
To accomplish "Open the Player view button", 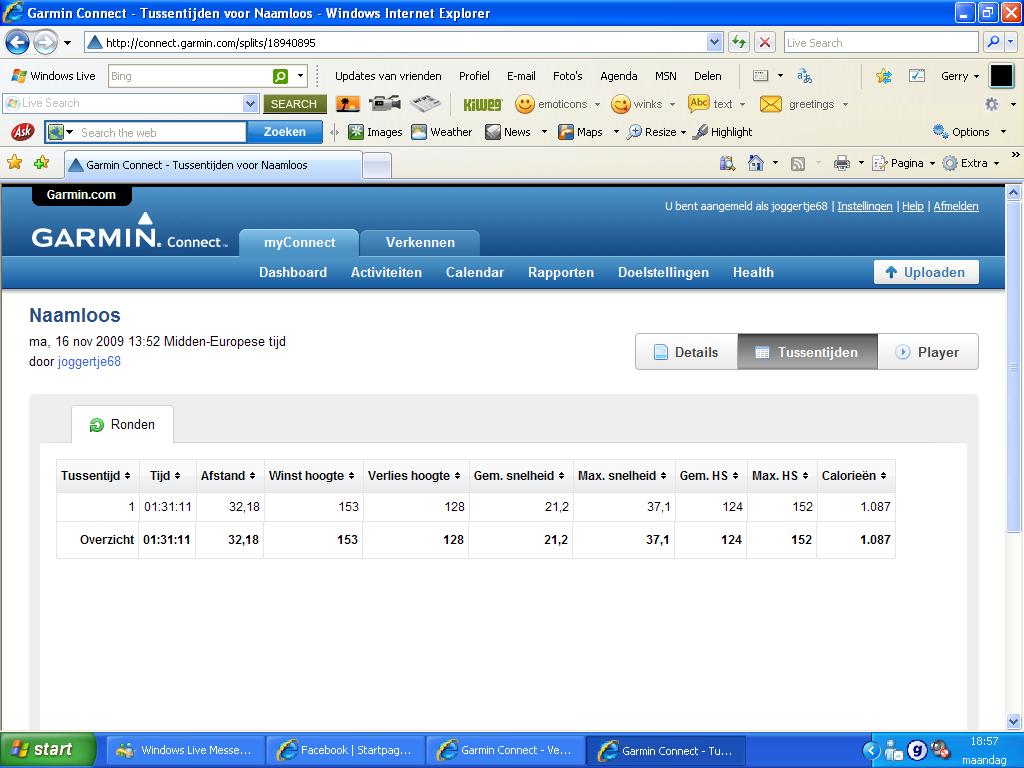I will click(928, 352).
